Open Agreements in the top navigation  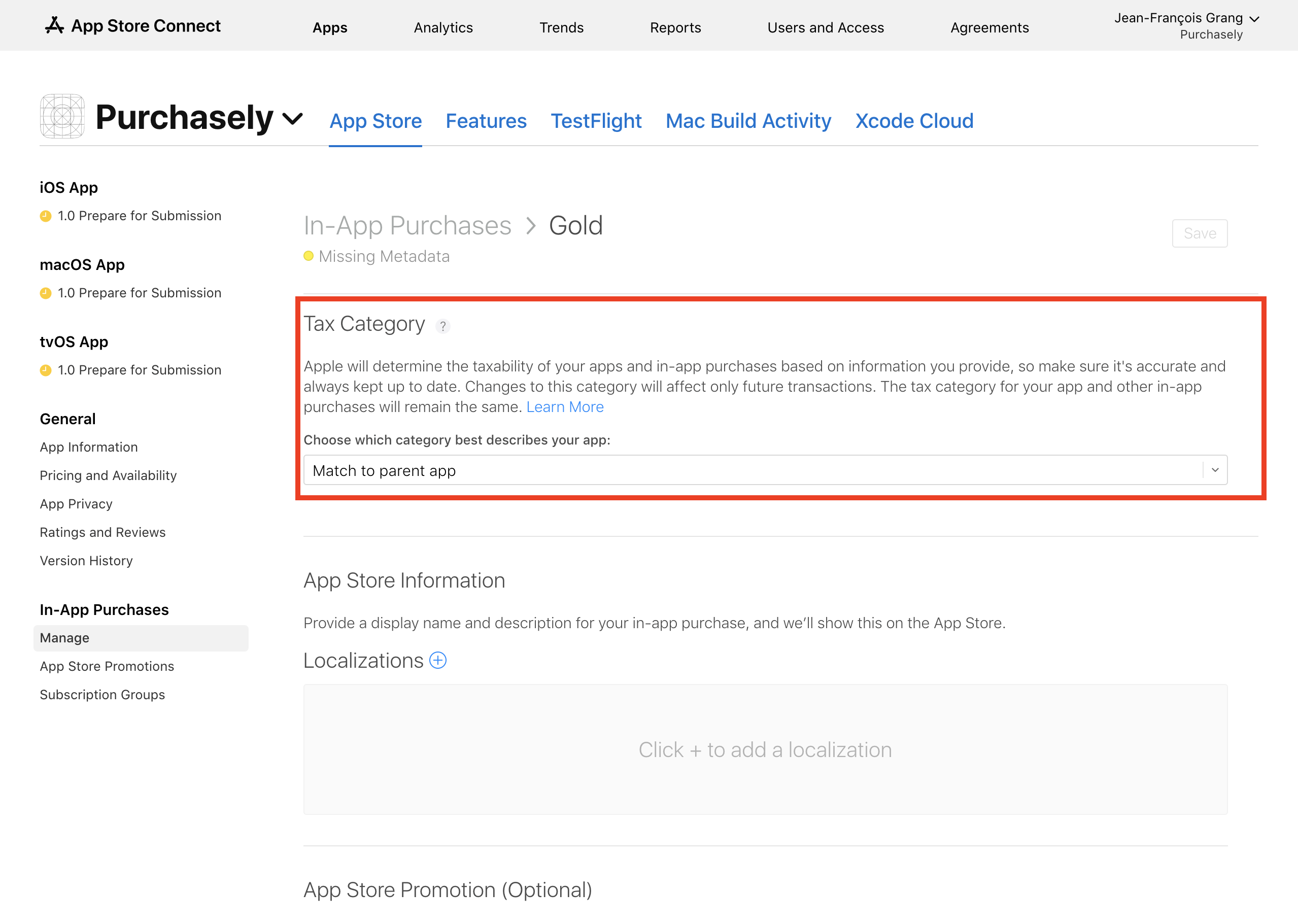click(x=989, y=27)
